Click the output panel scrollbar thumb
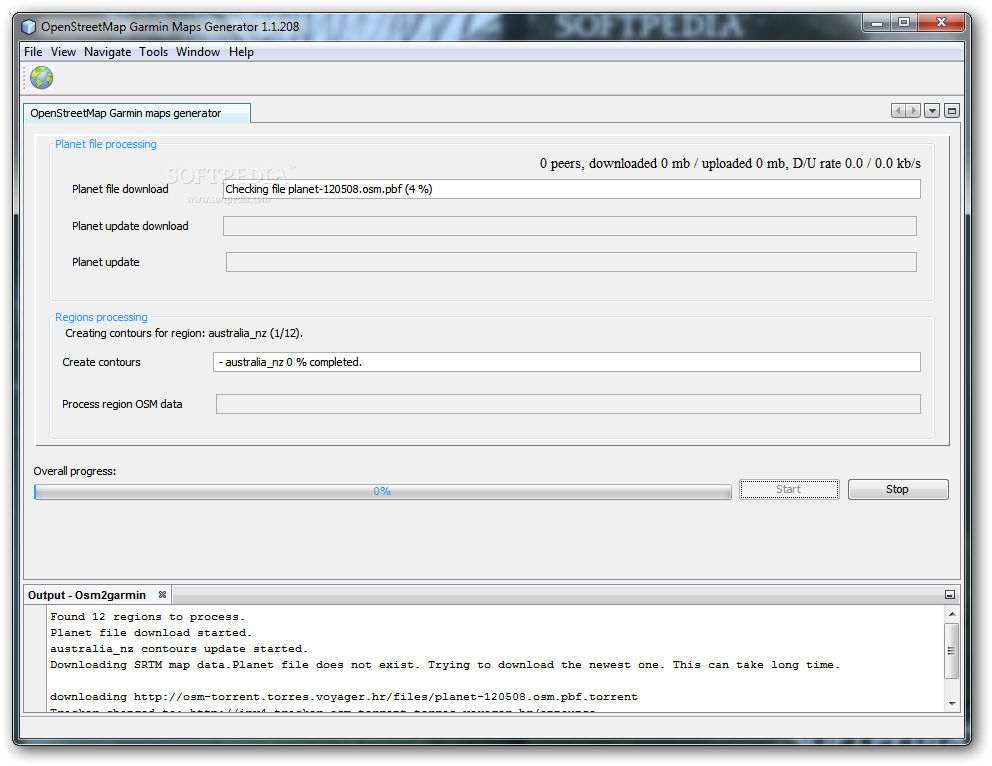 pos(952,650)
